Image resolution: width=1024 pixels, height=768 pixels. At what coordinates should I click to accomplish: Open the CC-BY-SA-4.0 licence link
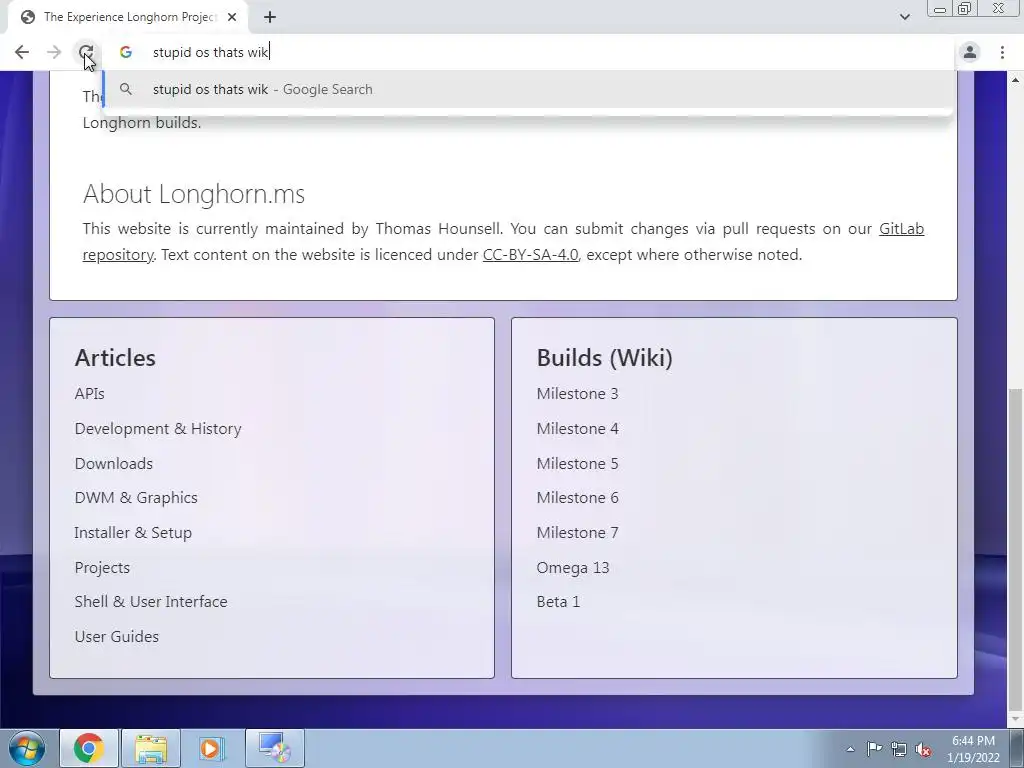coord(530,255)
